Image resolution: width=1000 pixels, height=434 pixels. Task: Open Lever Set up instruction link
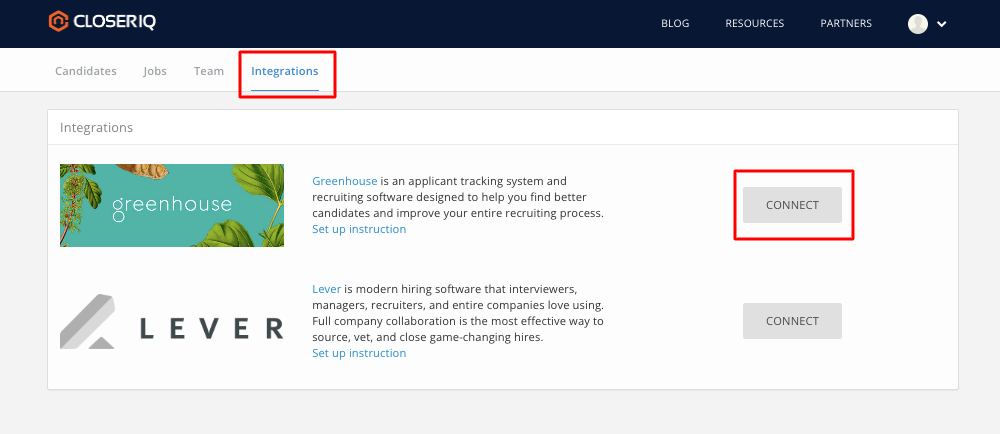click(359, 354)
